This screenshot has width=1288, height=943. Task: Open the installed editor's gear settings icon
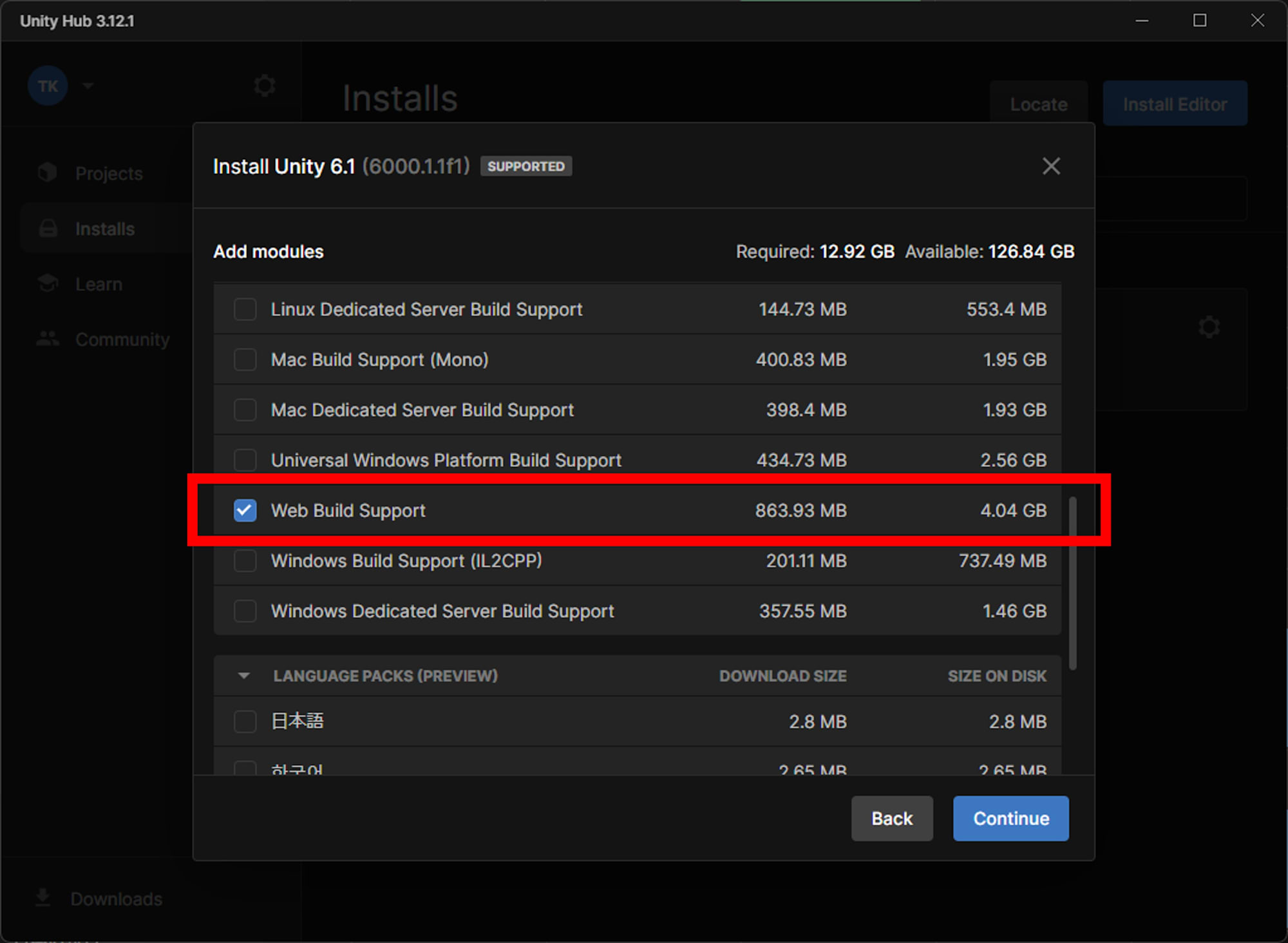[x=1209, y=327]
